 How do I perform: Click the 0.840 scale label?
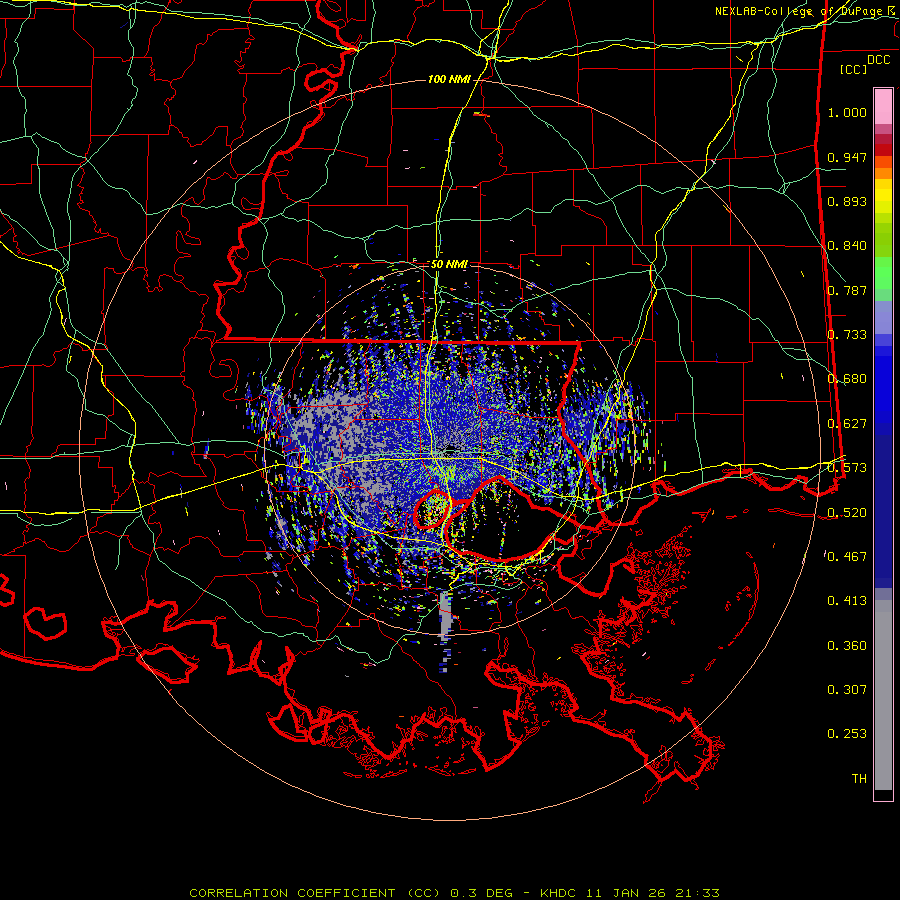click(847, 246)
